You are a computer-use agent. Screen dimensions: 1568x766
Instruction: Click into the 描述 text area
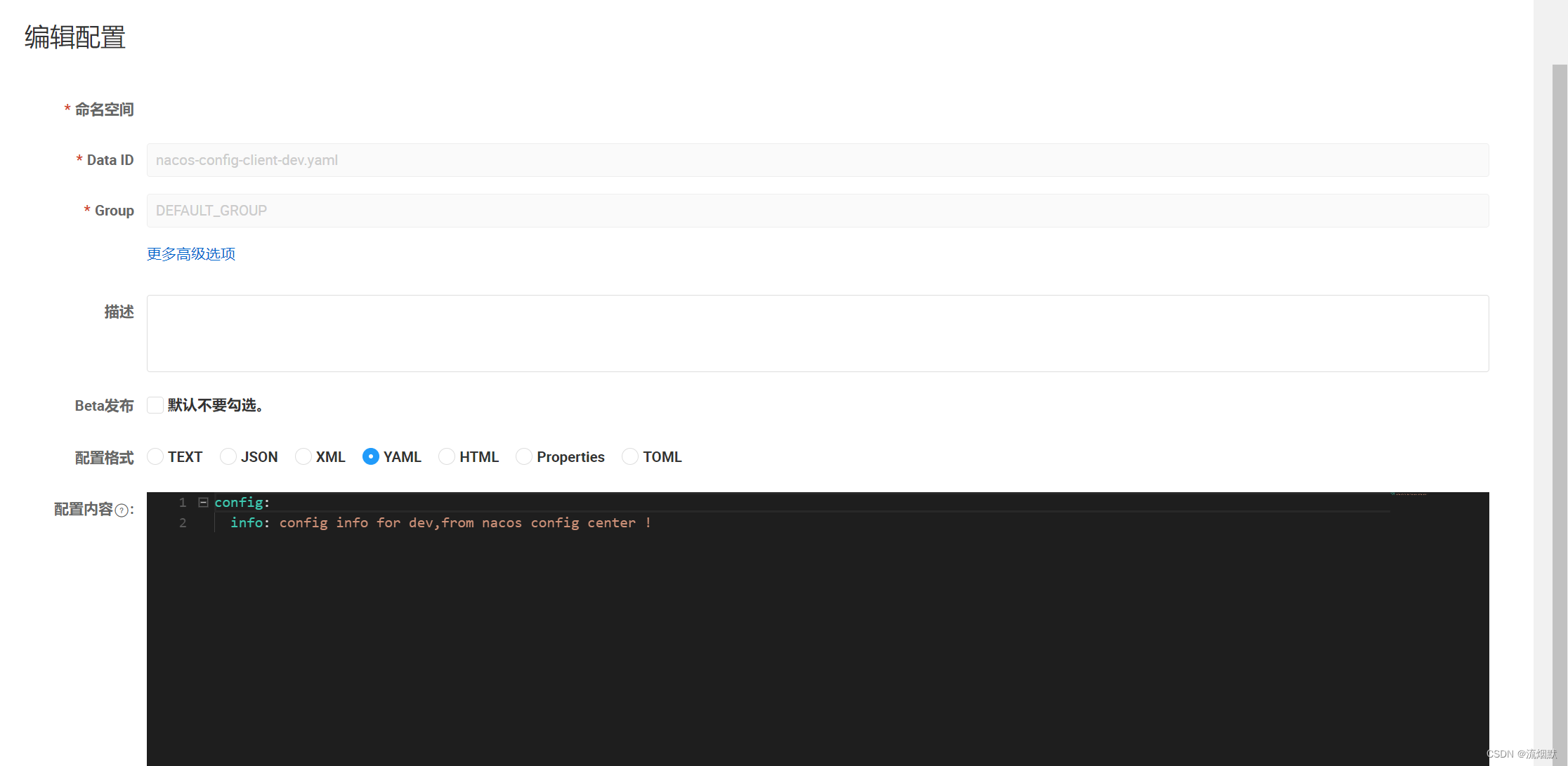818,334
